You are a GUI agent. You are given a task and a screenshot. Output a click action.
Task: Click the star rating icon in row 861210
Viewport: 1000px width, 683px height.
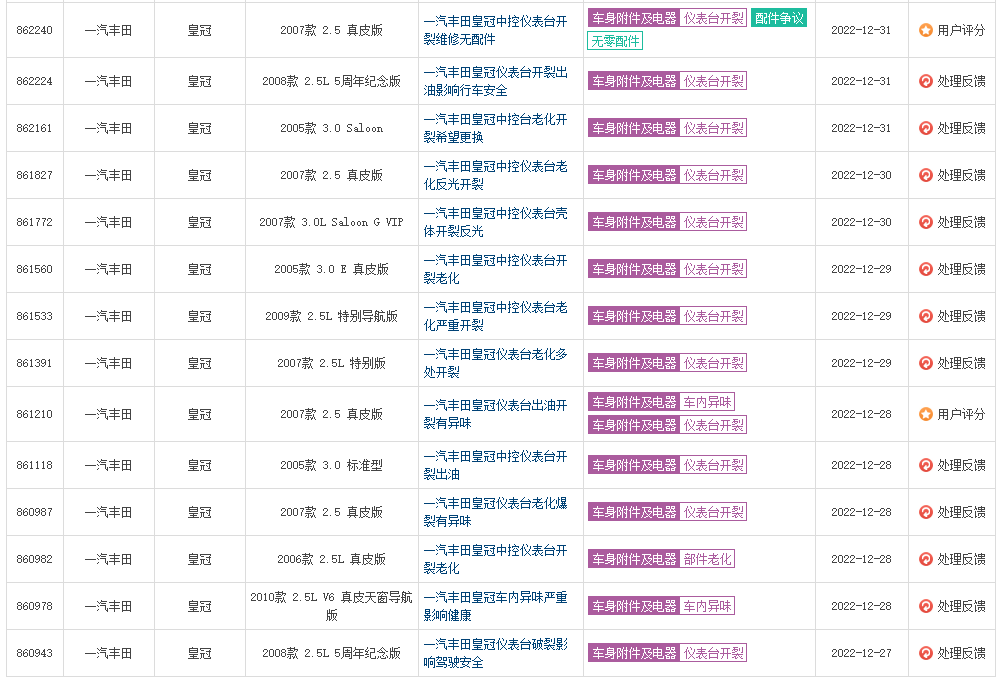click(925, 414)
